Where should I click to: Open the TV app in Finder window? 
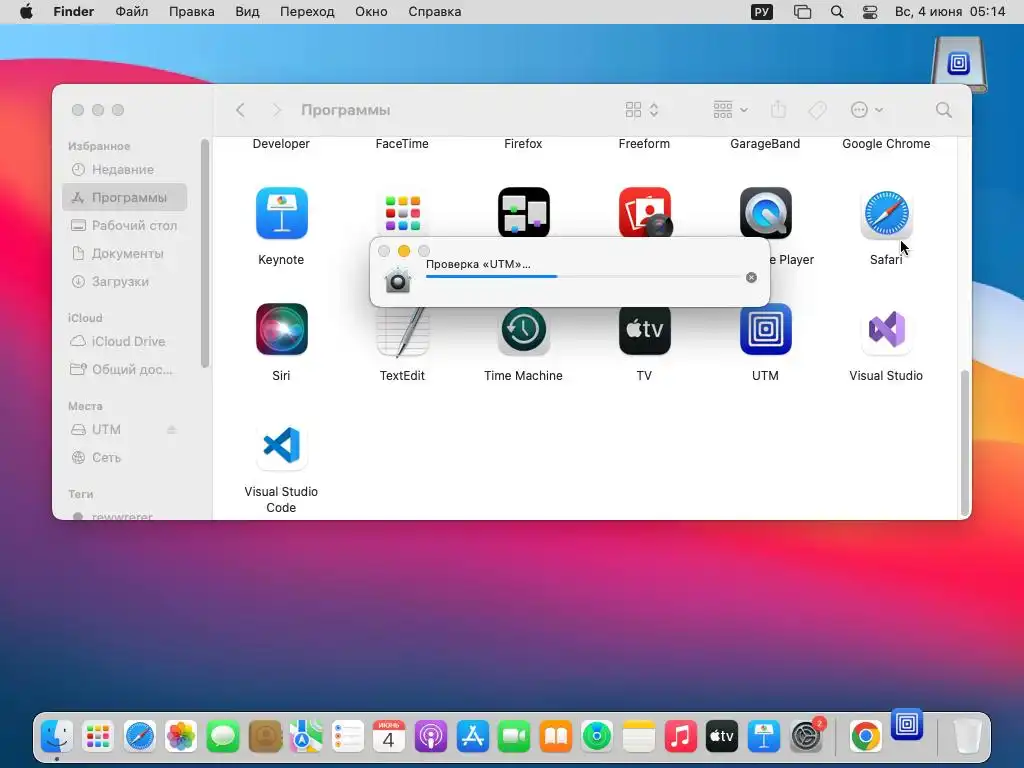click(x=645, y=330)
